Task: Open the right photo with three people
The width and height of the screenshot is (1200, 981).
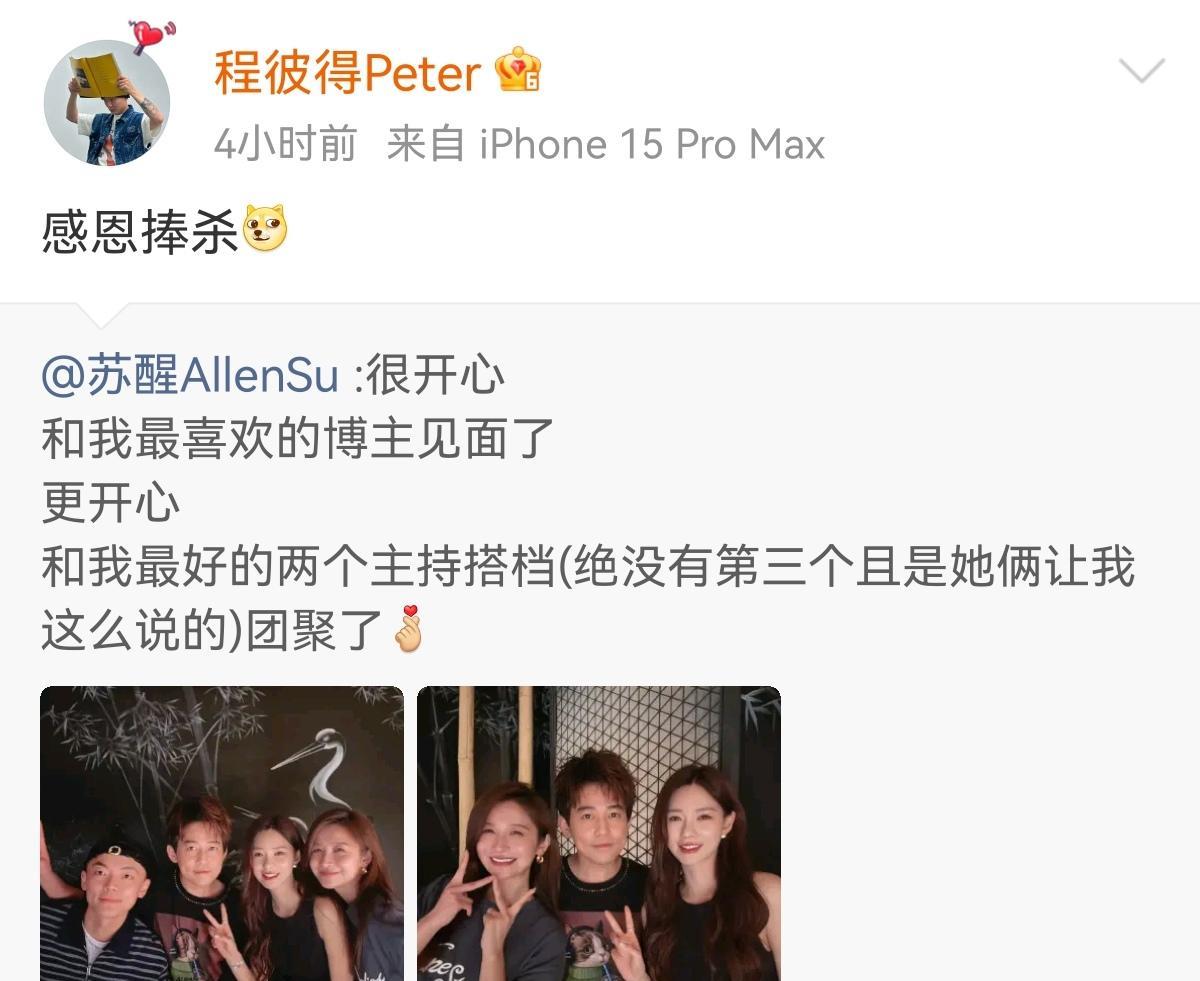Action: tap(599, 833)
